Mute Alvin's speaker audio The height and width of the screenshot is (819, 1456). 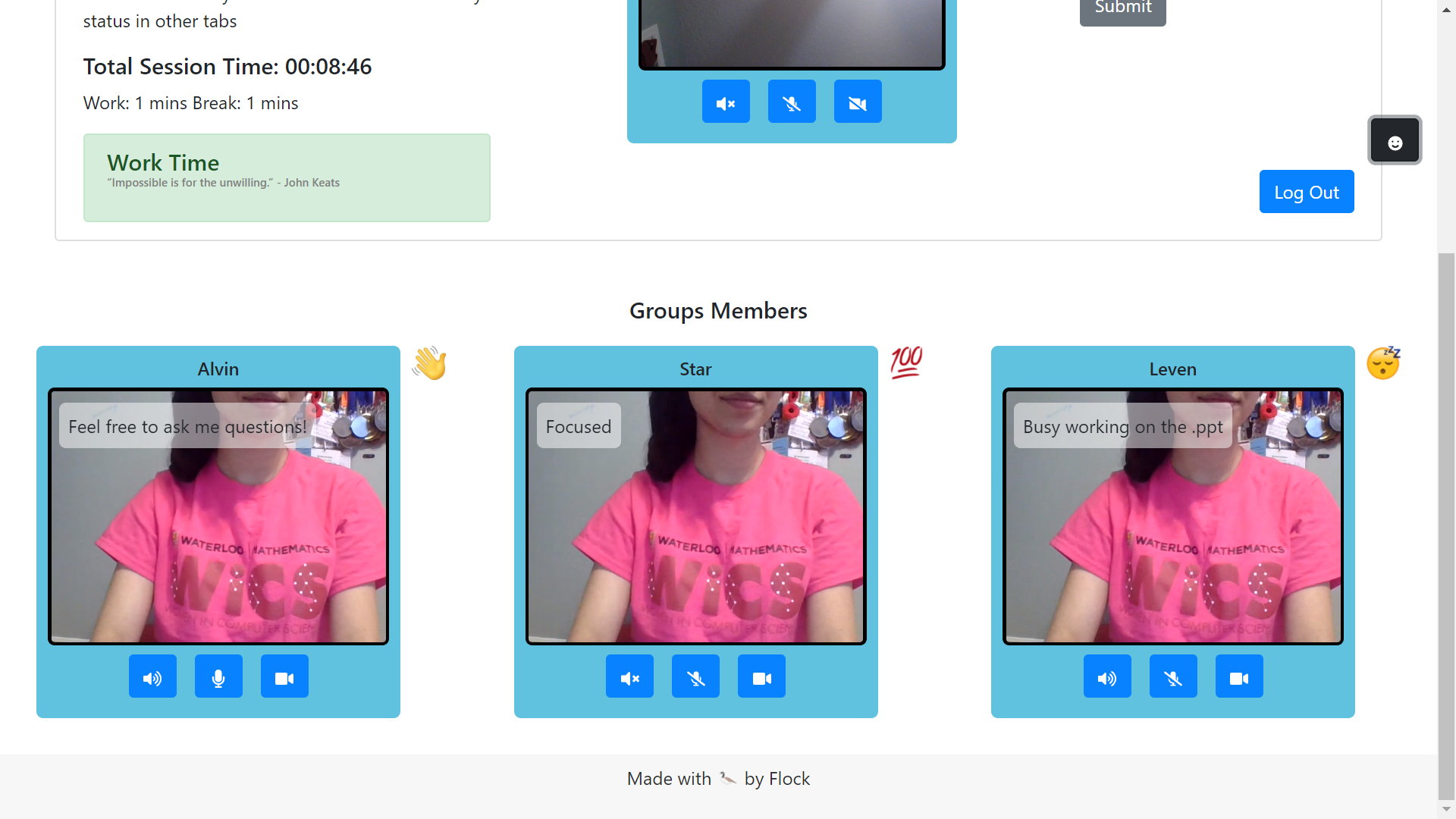[152, 676]
